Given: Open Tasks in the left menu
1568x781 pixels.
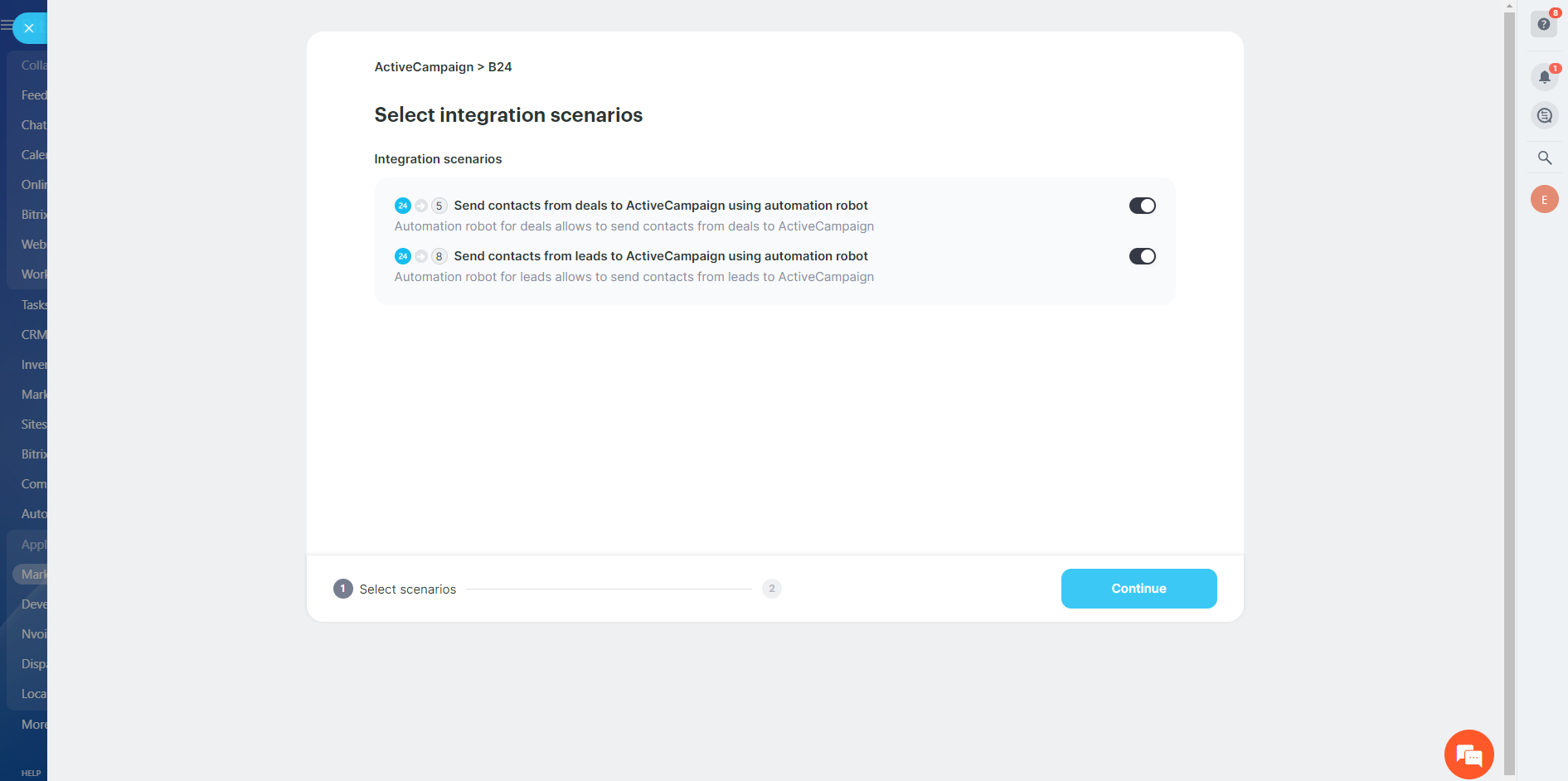Looking at the screenshot, I should 34,305.
